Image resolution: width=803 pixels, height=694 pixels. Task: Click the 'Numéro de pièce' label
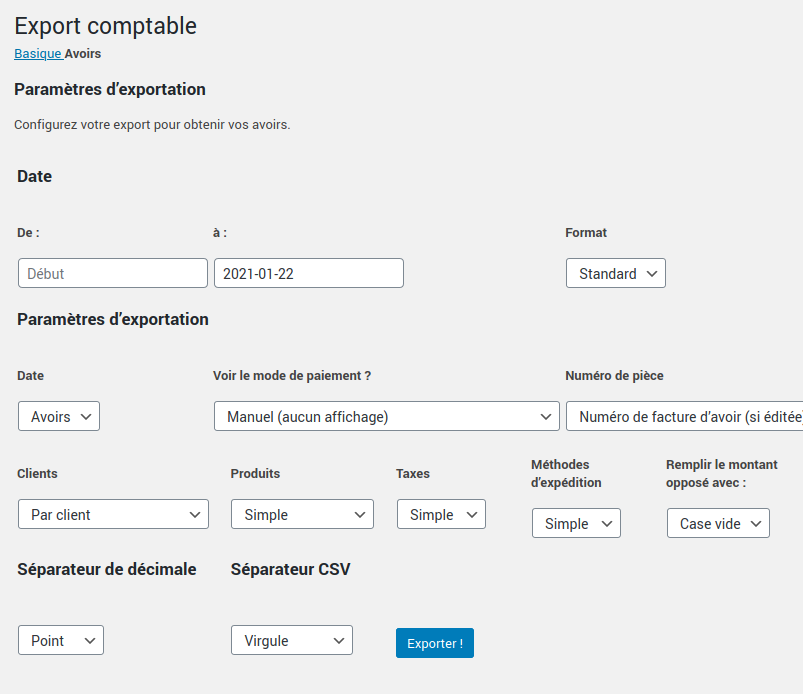click(614, 376)
